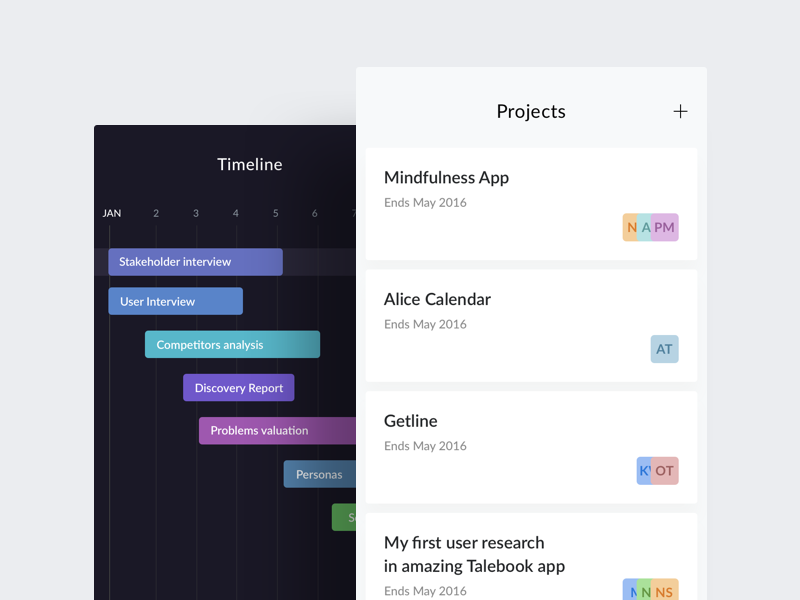Select the Getline project title
This screenshot has height=600, width=800.
[410, 421]
